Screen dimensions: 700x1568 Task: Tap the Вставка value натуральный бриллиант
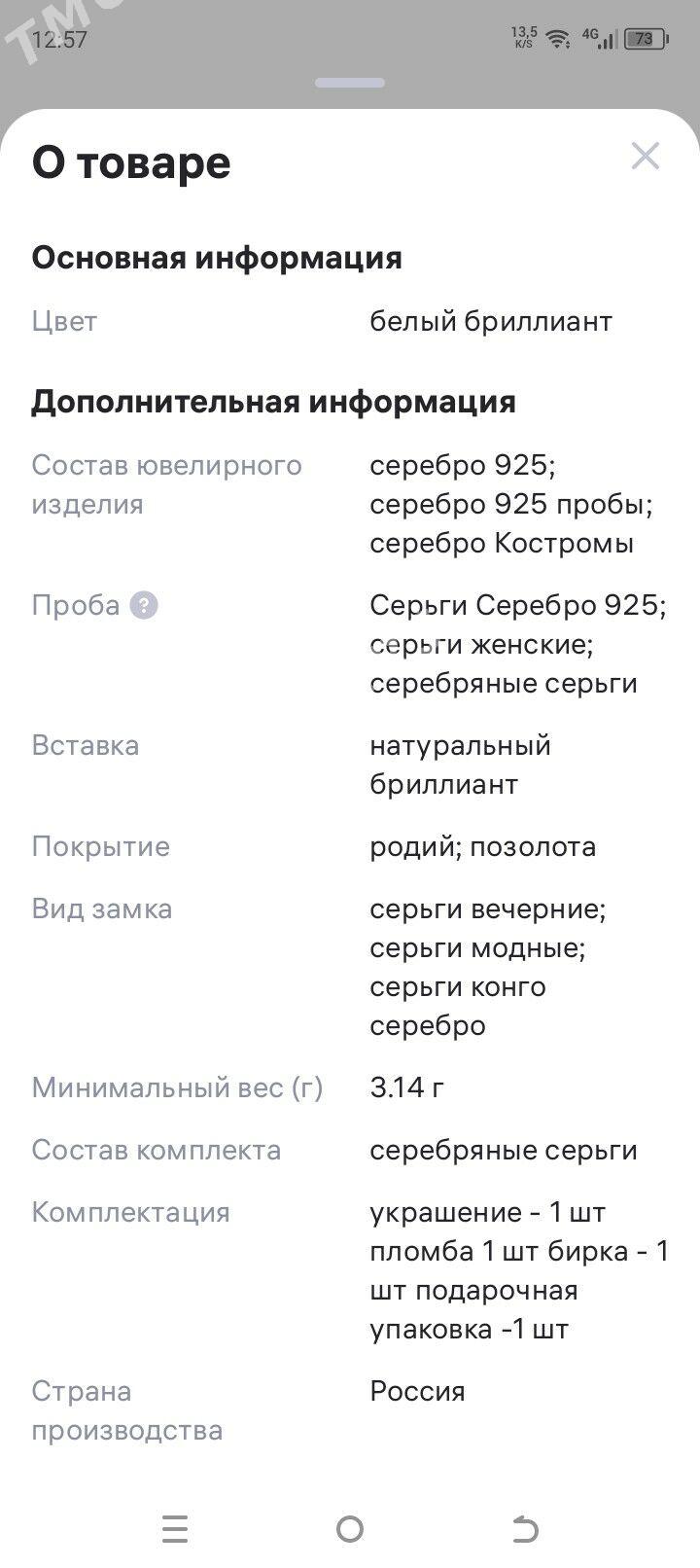461,766
